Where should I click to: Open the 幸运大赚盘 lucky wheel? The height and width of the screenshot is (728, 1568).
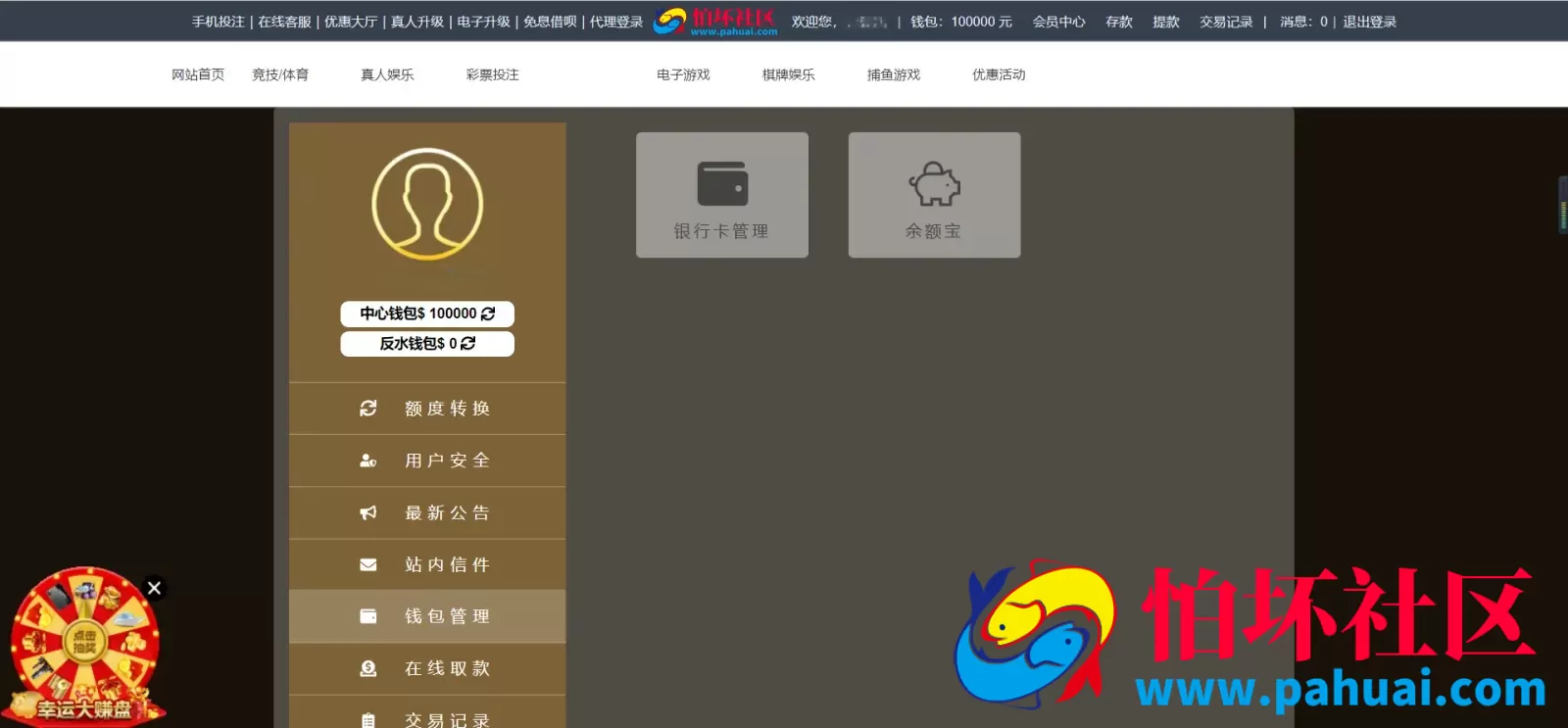85,646
